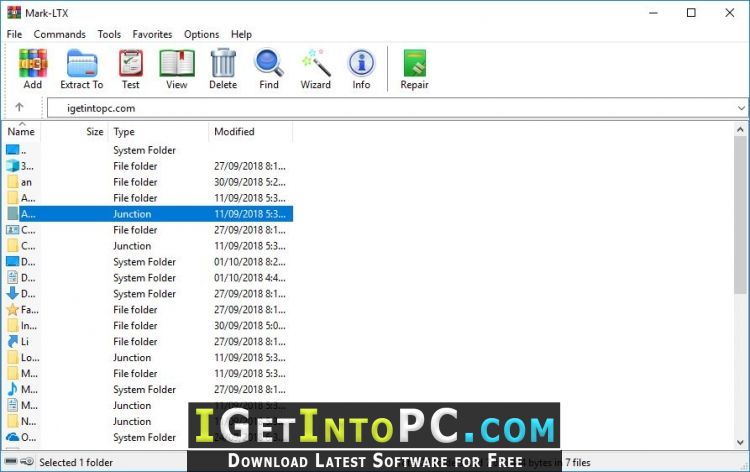Screen dimensions: 750x472
Task: Click the Extract To toolbar icon
Action: (x=82, y=63)
